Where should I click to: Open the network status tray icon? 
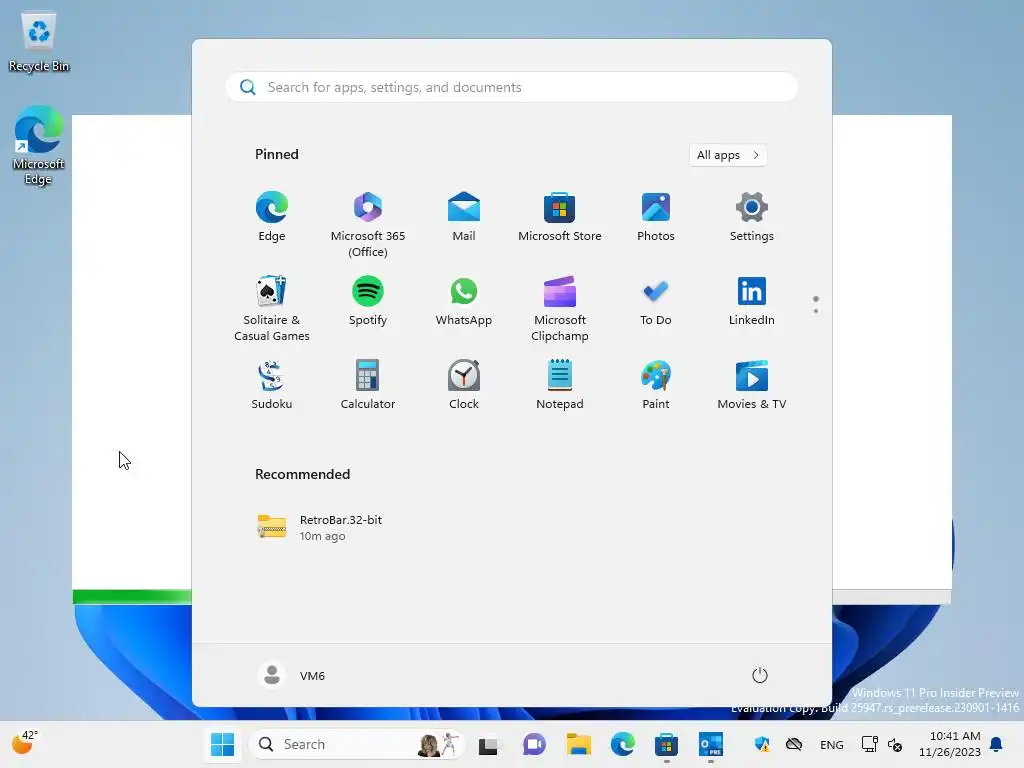869,744
